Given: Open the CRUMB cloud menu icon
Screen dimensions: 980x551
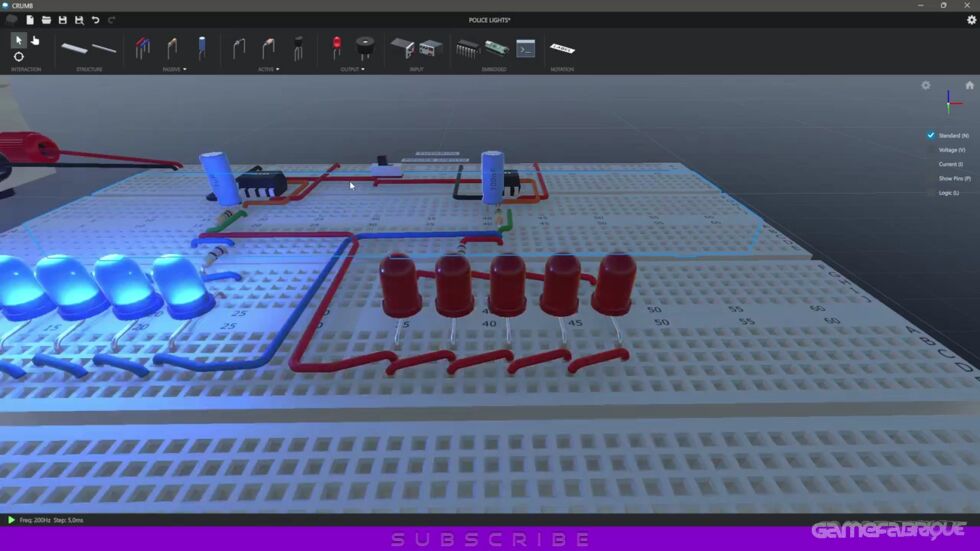Looking at the screenshot, I should click(11, 20).
